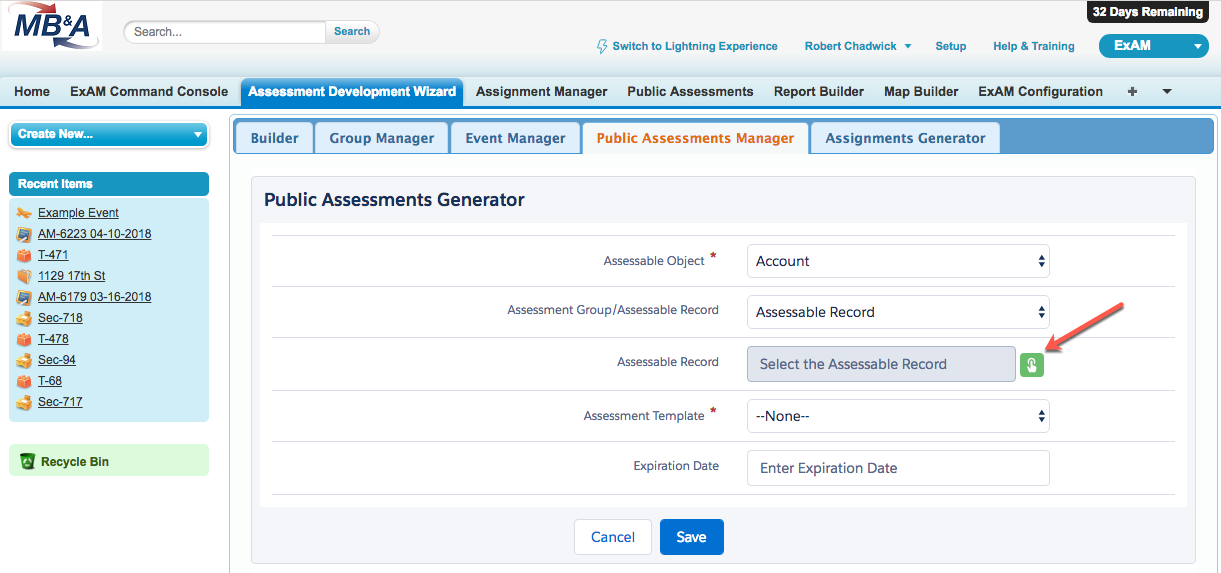Click the Cancel button
Image resolution: width=1221 pixels, height=573 pixels.
click(x=613, y=537)
